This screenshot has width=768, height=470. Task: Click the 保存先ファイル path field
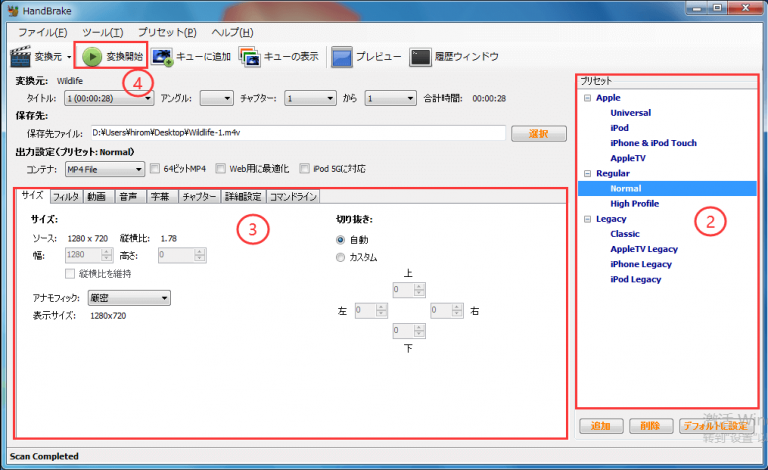coord(298,133)
